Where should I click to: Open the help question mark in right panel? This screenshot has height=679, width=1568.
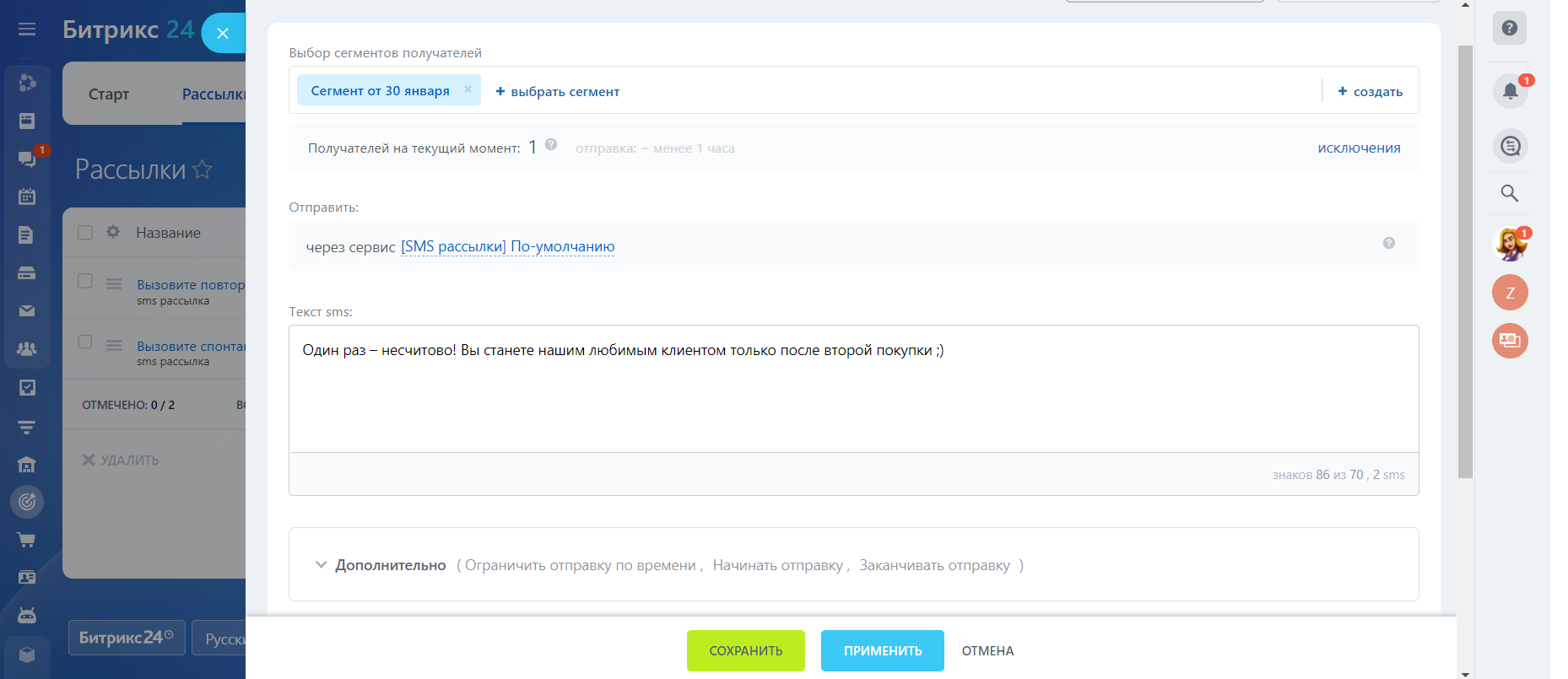(x=1510, y=28)
